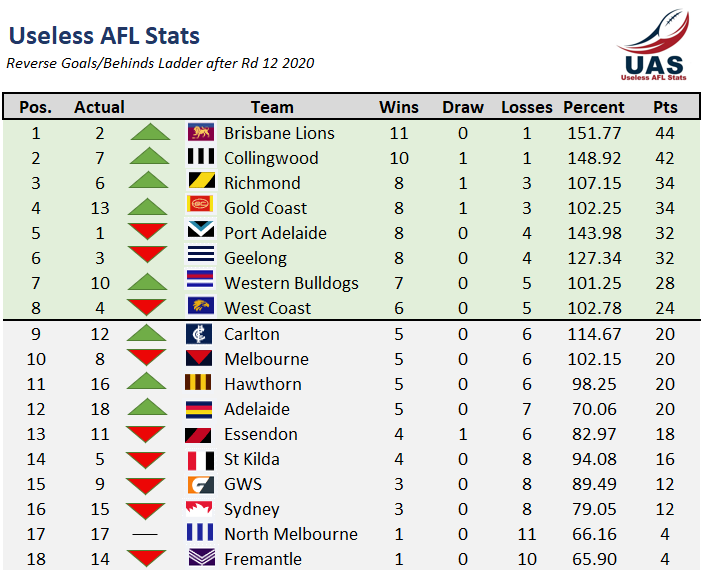Click the Pts column header

[x=665, y=107]
